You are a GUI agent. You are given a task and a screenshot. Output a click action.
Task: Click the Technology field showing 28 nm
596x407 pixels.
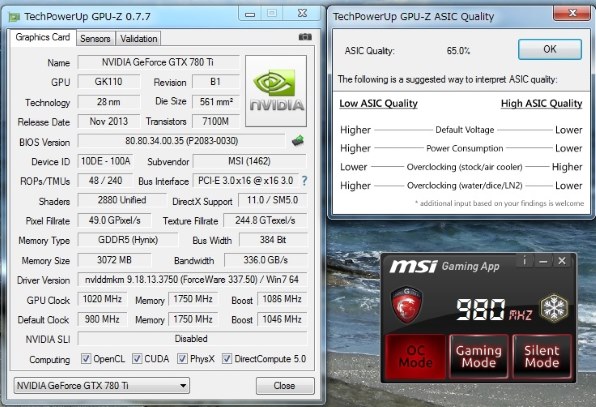point(109,102)
